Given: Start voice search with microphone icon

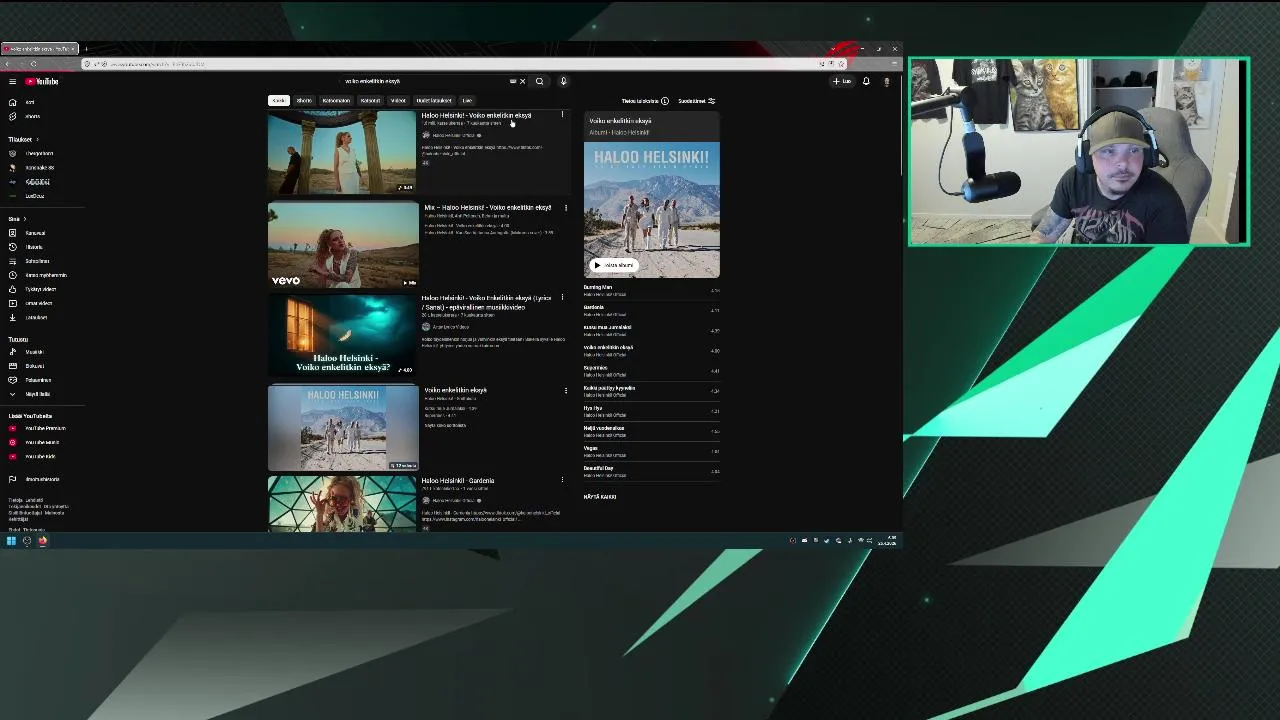Looking at the screenshot, I should (x=563, y=81).
